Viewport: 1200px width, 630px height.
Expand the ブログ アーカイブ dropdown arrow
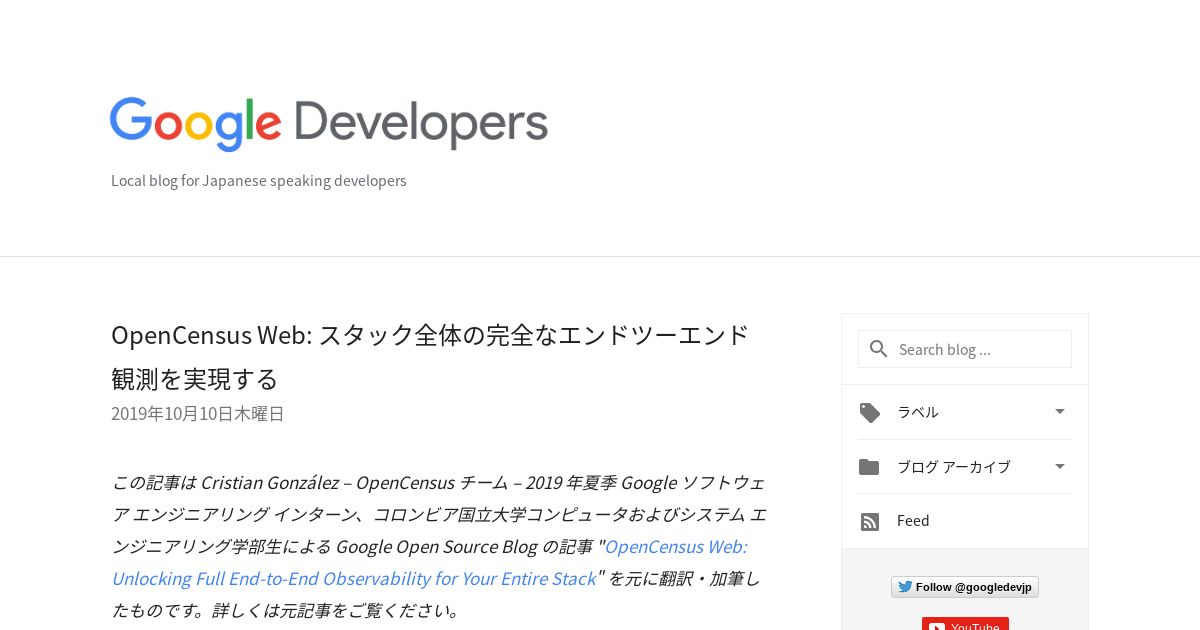(x=1060, y=466)
